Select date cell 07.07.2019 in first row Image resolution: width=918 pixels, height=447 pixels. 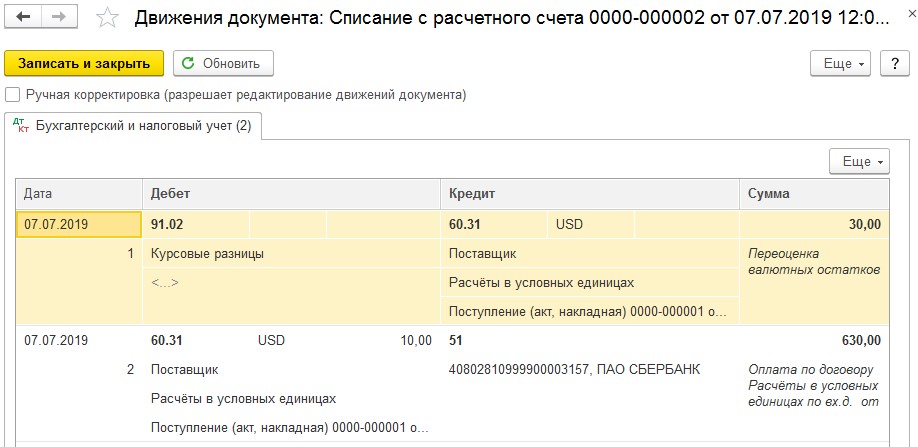click(79, 224)
